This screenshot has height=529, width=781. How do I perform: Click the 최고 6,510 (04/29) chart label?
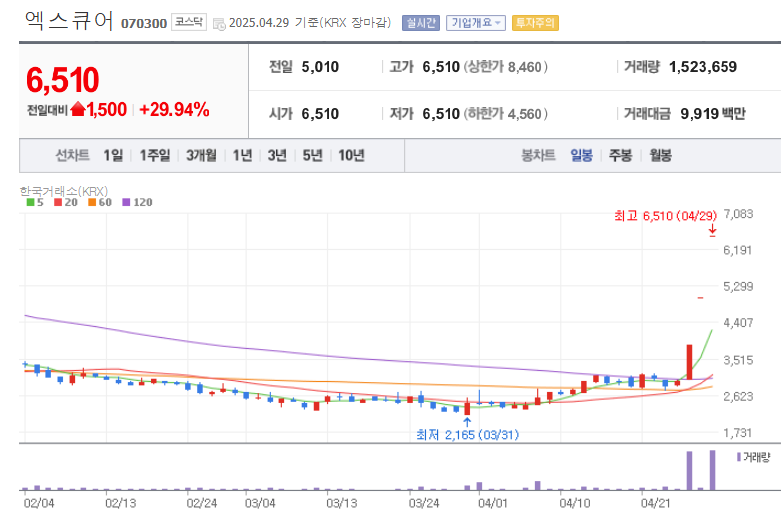(x=665, y=216)
